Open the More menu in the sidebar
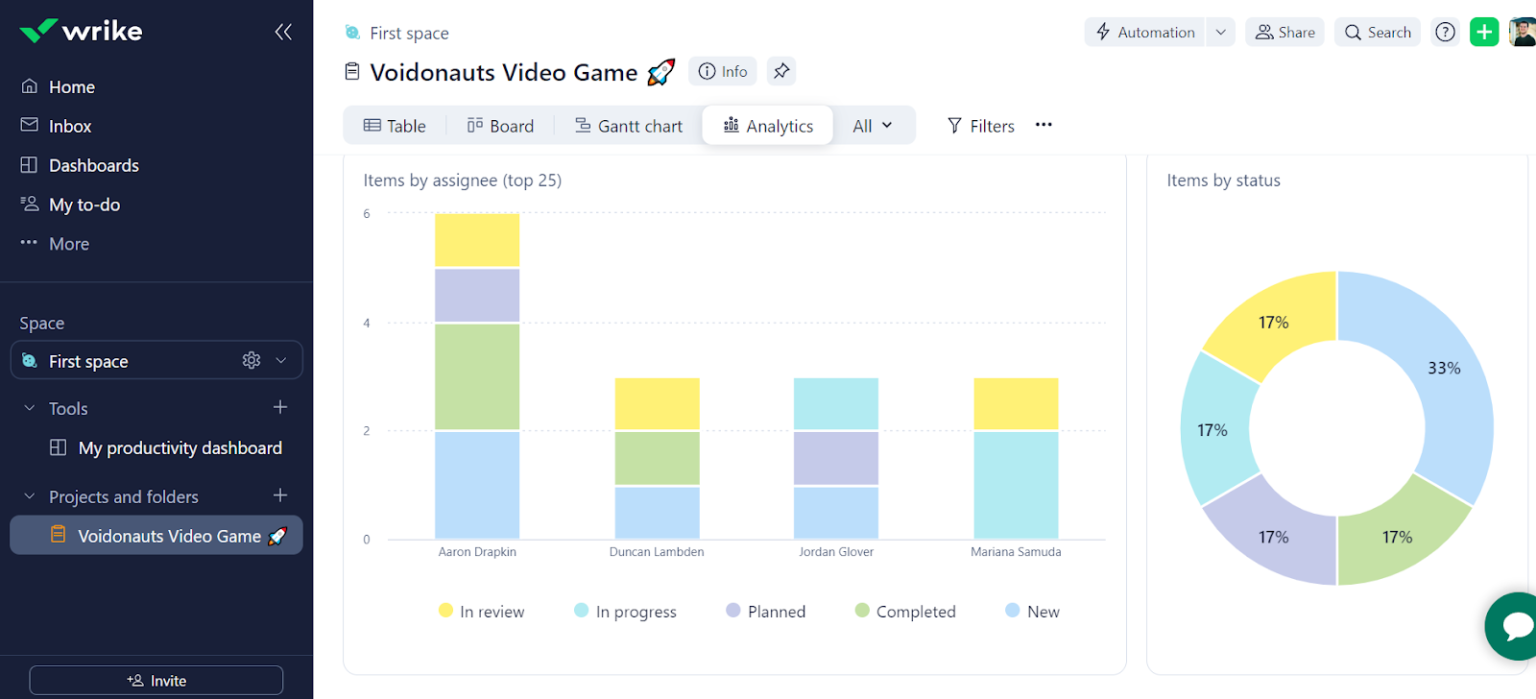1536x699 pixels. click(68, 243)
